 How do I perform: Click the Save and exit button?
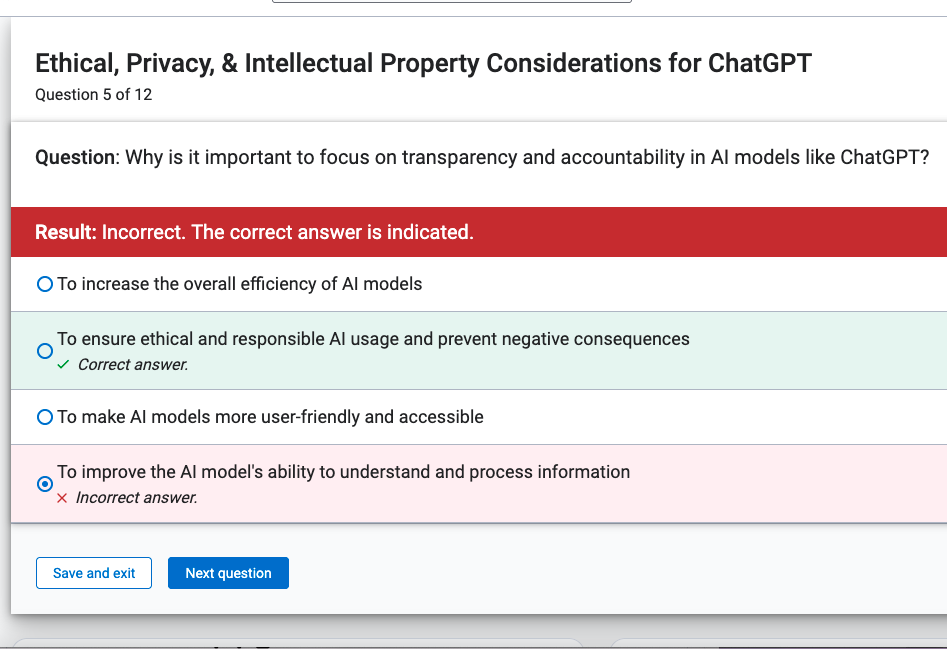pyautogui.click(x=94, y=573)
